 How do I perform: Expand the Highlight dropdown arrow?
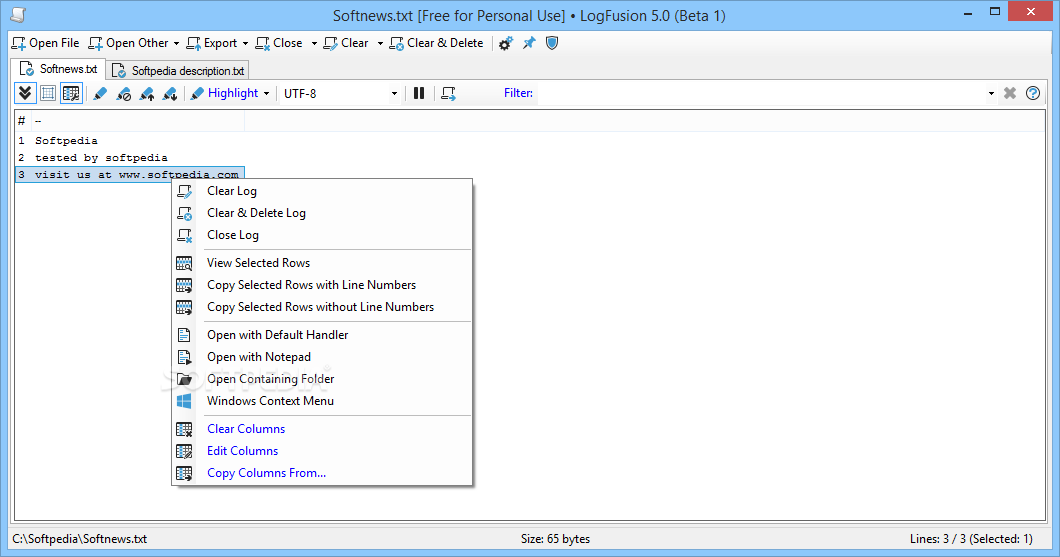pyautogui.click(x=266, y=93)
